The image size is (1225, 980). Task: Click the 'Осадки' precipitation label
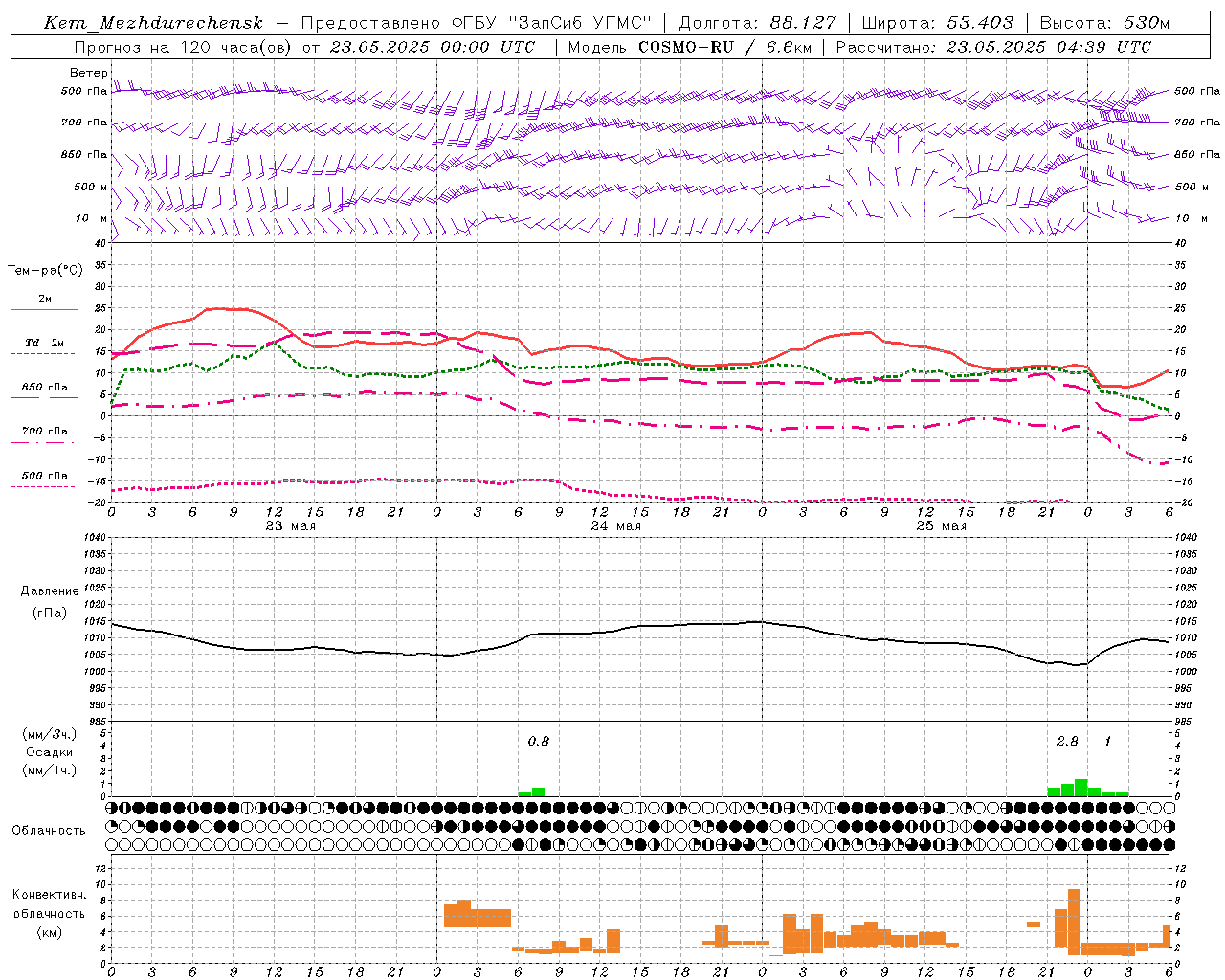(50, 752)
